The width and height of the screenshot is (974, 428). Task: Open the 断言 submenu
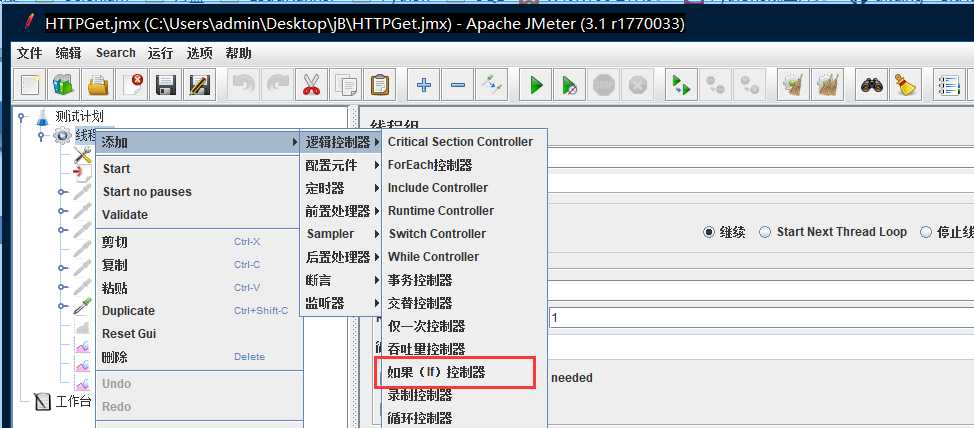(x=342, y=280)
